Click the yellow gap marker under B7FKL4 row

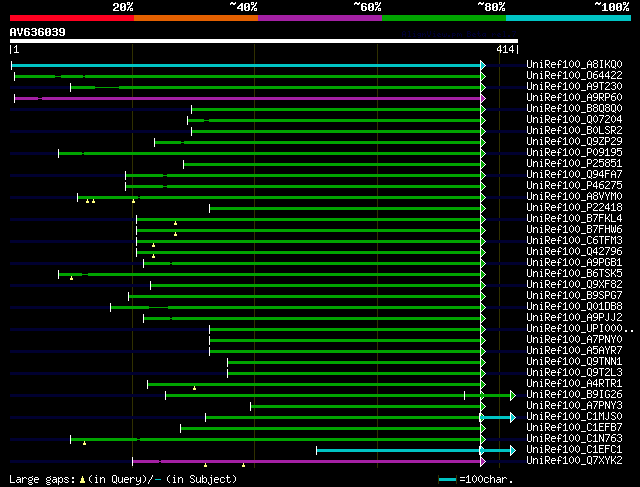(x=176, y=223)
